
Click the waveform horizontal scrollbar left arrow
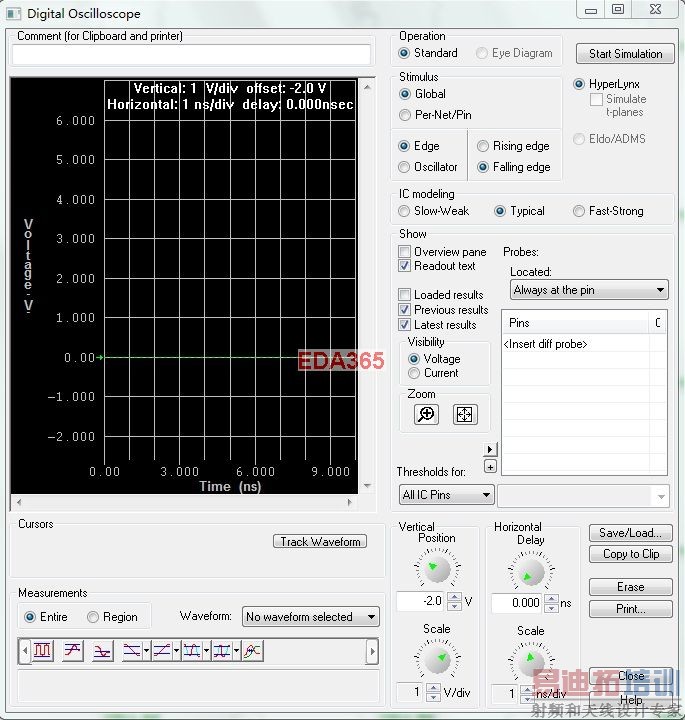pyautogui.click(x=19, y=502)
